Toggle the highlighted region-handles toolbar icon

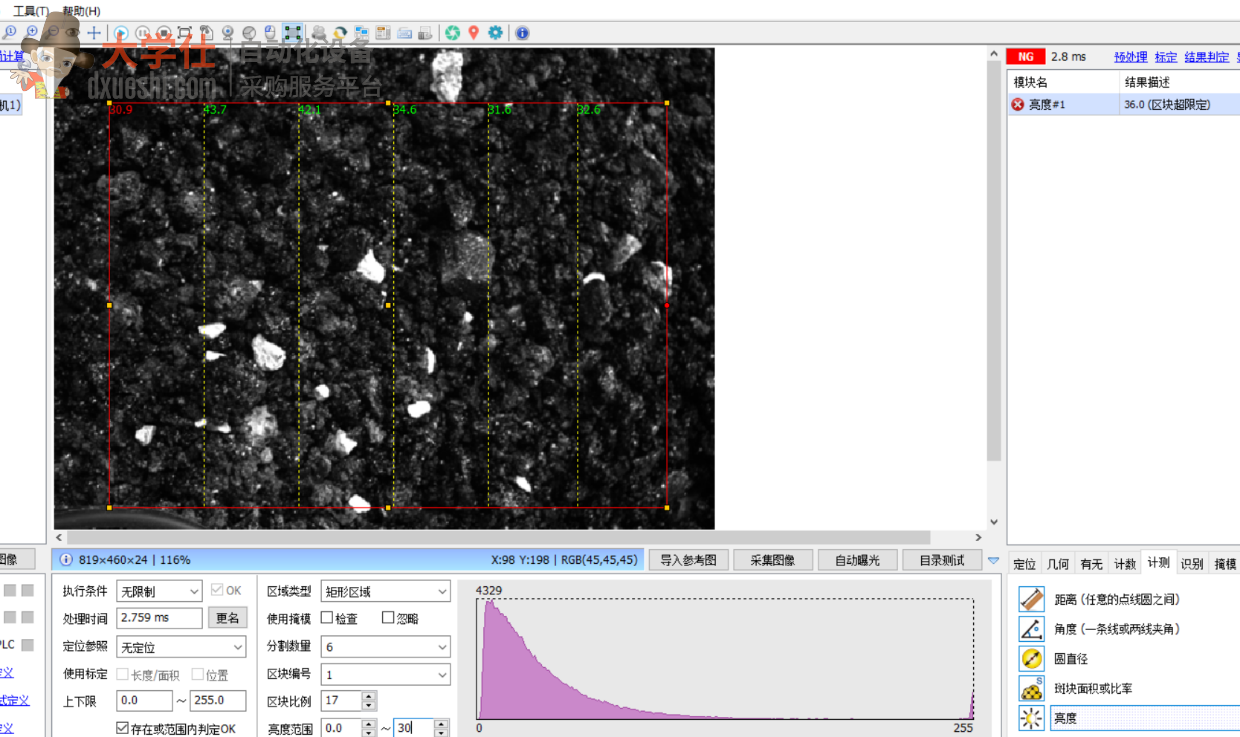tap(292, 33)
